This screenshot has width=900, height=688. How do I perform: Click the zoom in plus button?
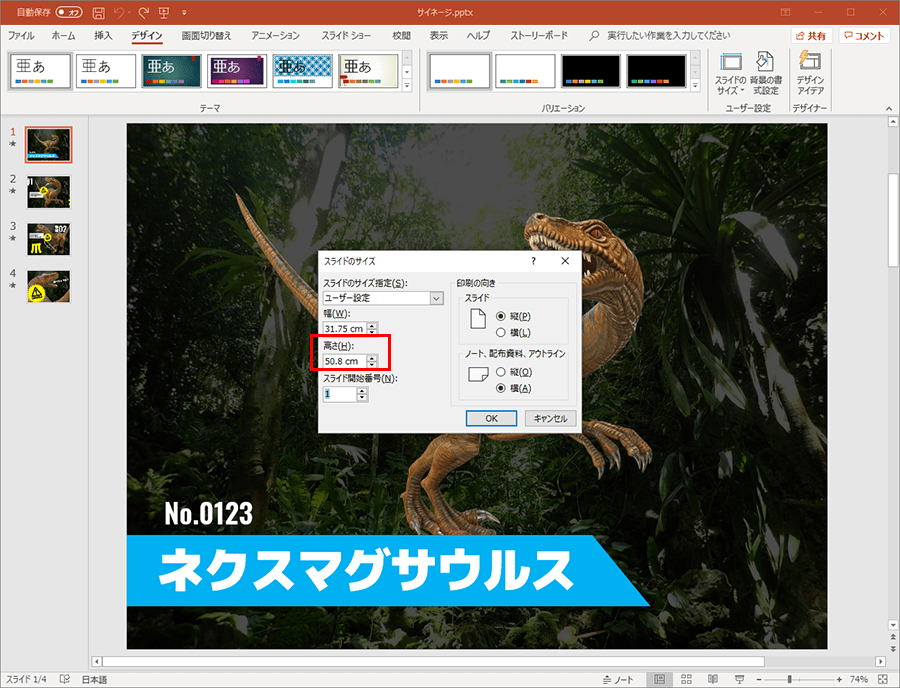coord(839,679)
